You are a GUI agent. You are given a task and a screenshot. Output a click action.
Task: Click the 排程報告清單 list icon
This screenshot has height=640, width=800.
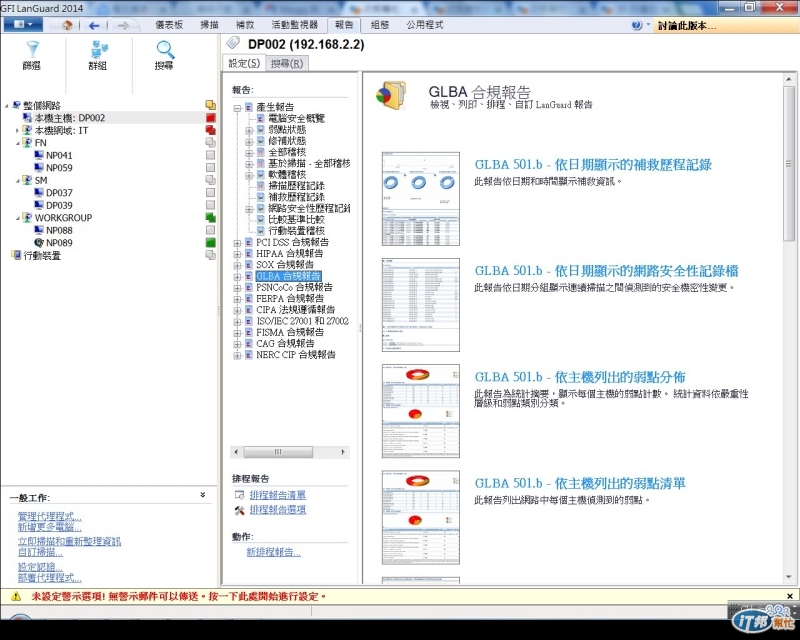click(x=239, y=495)
